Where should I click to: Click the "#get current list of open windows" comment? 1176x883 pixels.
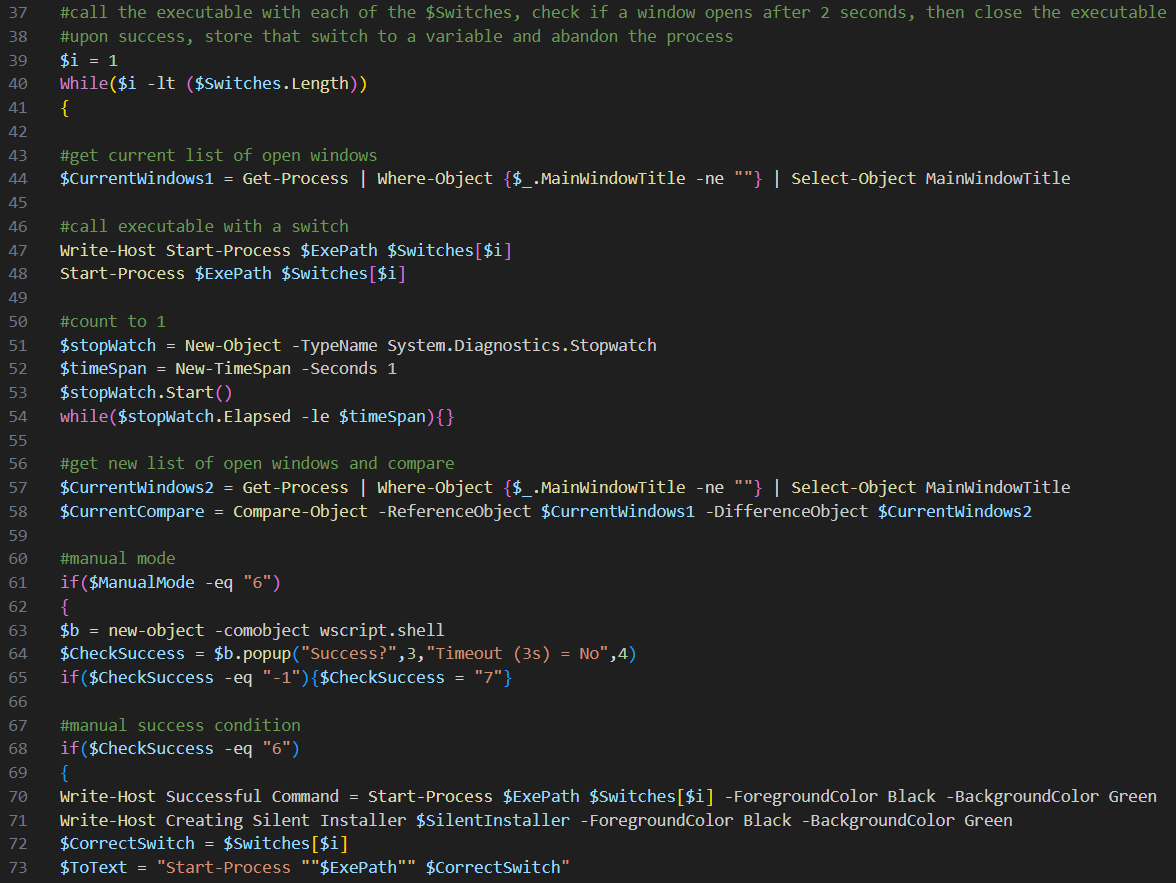click(x=218, y=155)
